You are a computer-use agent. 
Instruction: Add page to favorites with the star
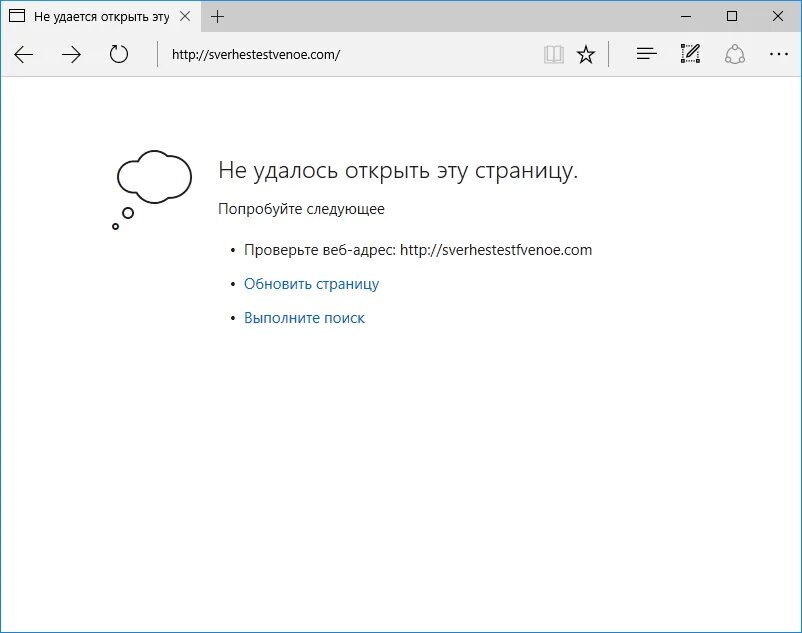[x=586, y=54]
